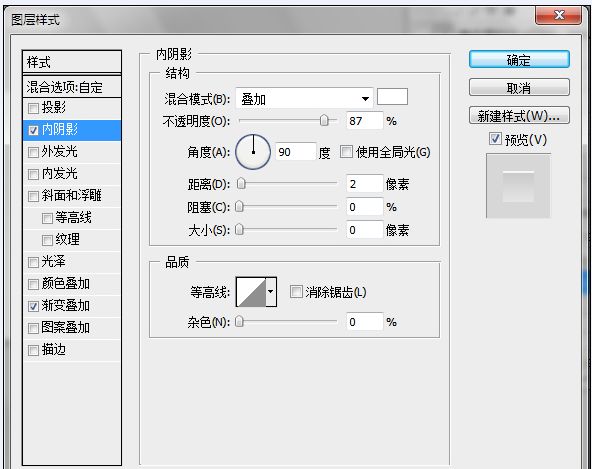Click the 取消 button
The height and width of the screenshot is (469, 592).
519,88
